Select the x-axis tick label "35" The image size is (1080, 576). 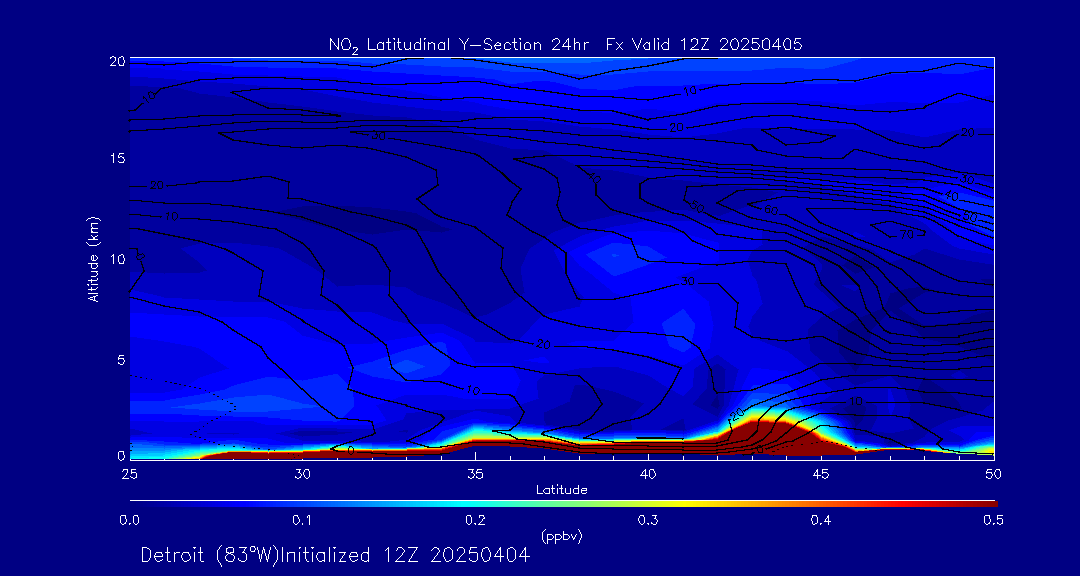pos(475,474)
